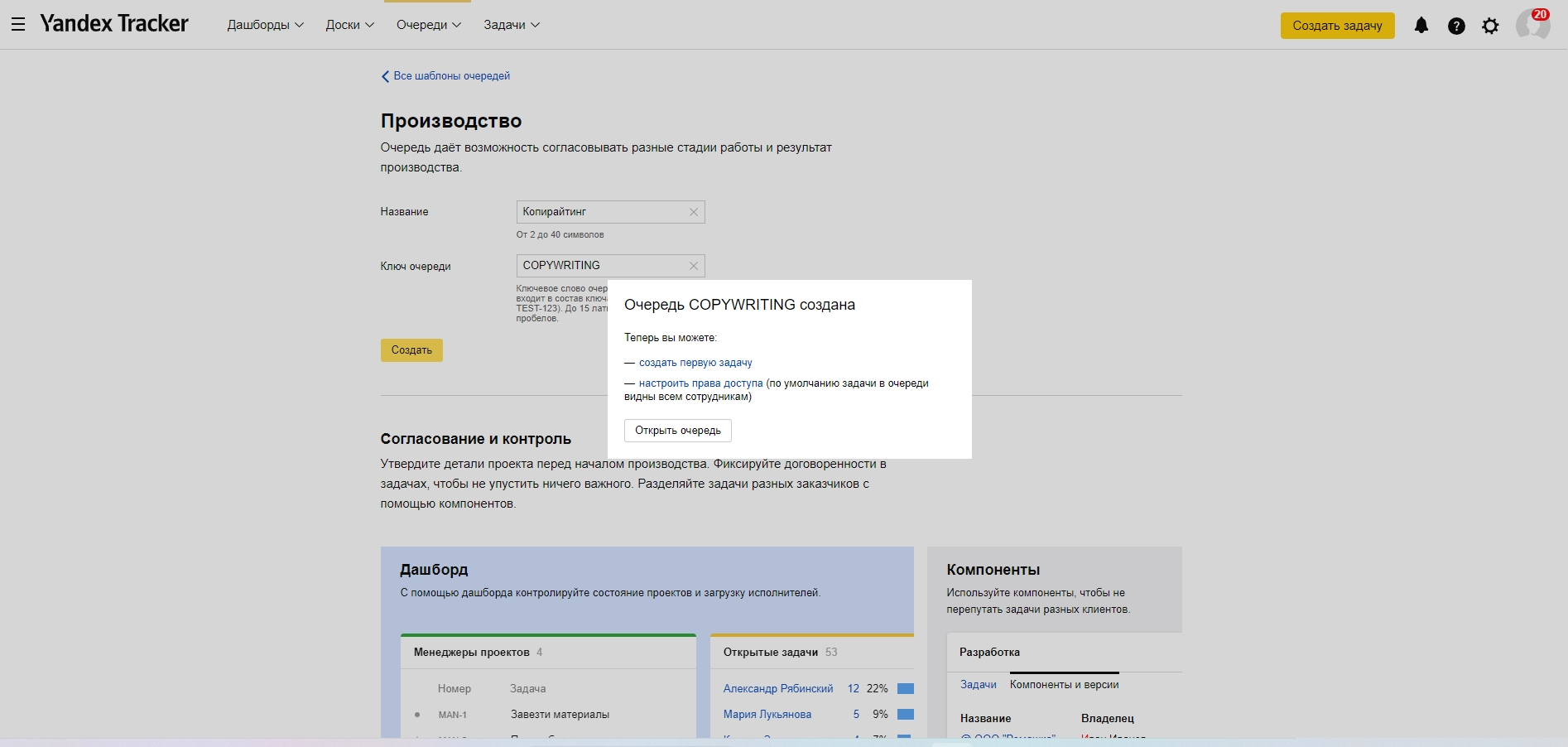
Task: Click Менеджеры проектов widget header
Action: pos(471,653)
